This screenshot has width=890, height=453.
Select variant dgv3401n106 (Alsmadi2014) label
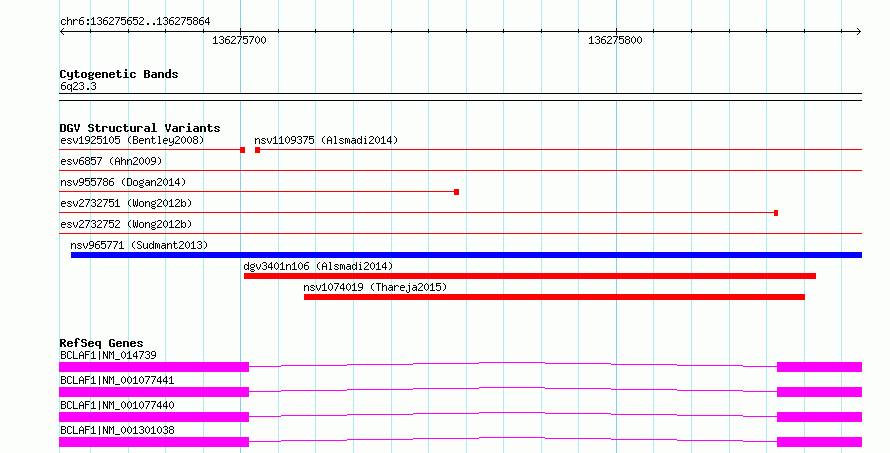(318, 266)
